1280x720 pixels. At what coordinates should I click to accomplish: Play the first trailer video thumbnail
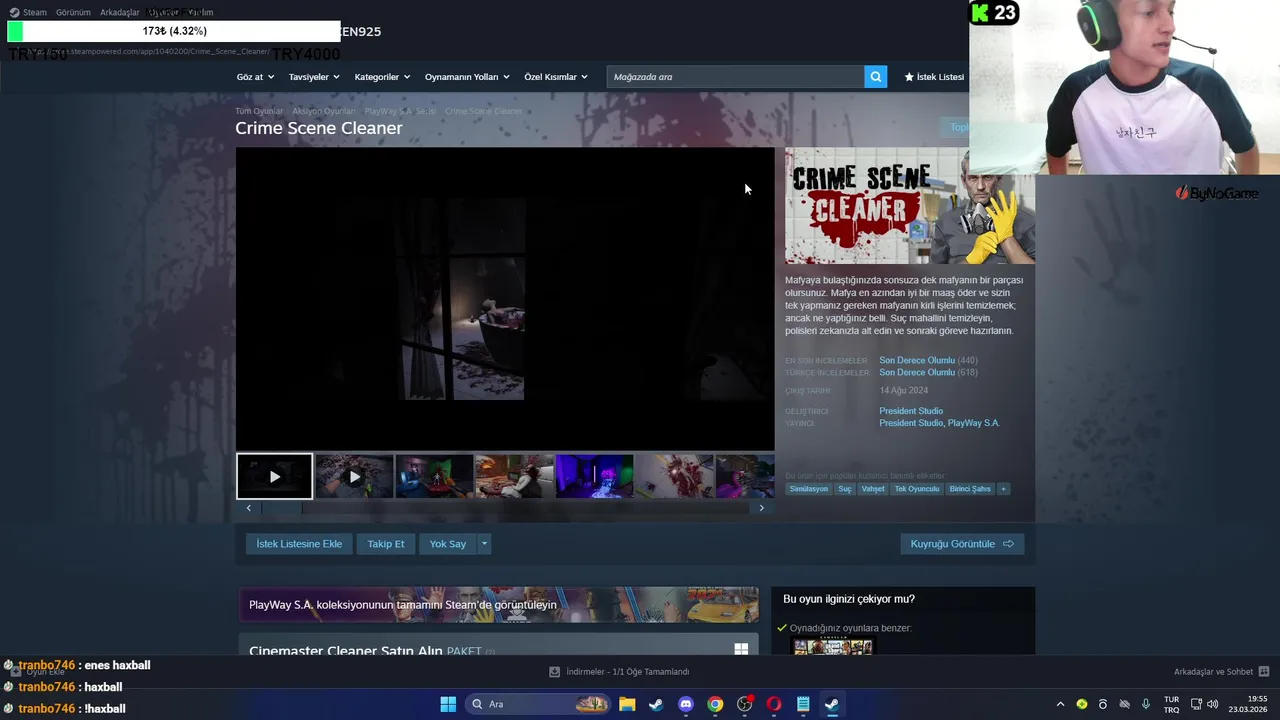(274, 477)
